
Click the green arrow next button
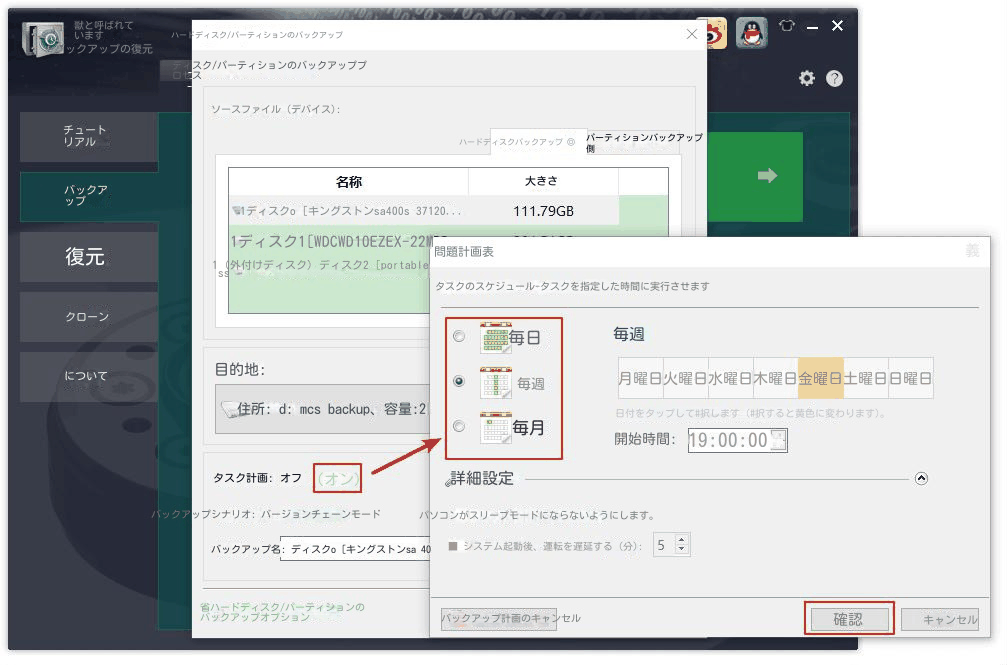pyautogui.click(x=767, y=176)
